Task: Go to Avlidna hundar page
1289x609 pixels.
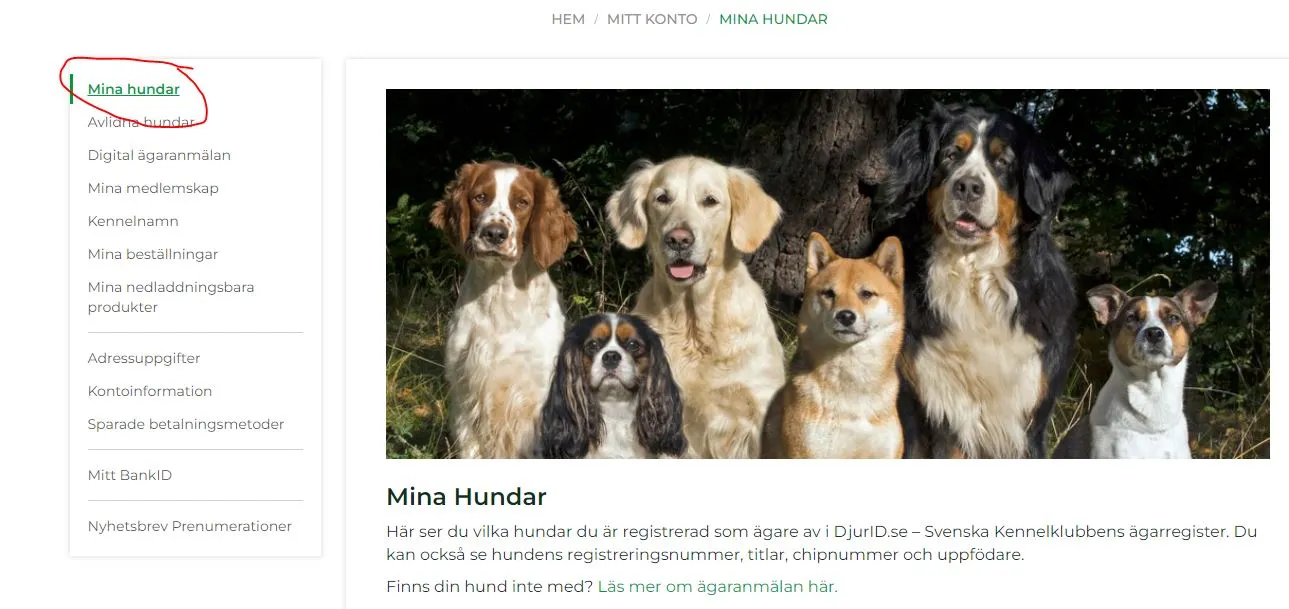Action: pos(141,122)
